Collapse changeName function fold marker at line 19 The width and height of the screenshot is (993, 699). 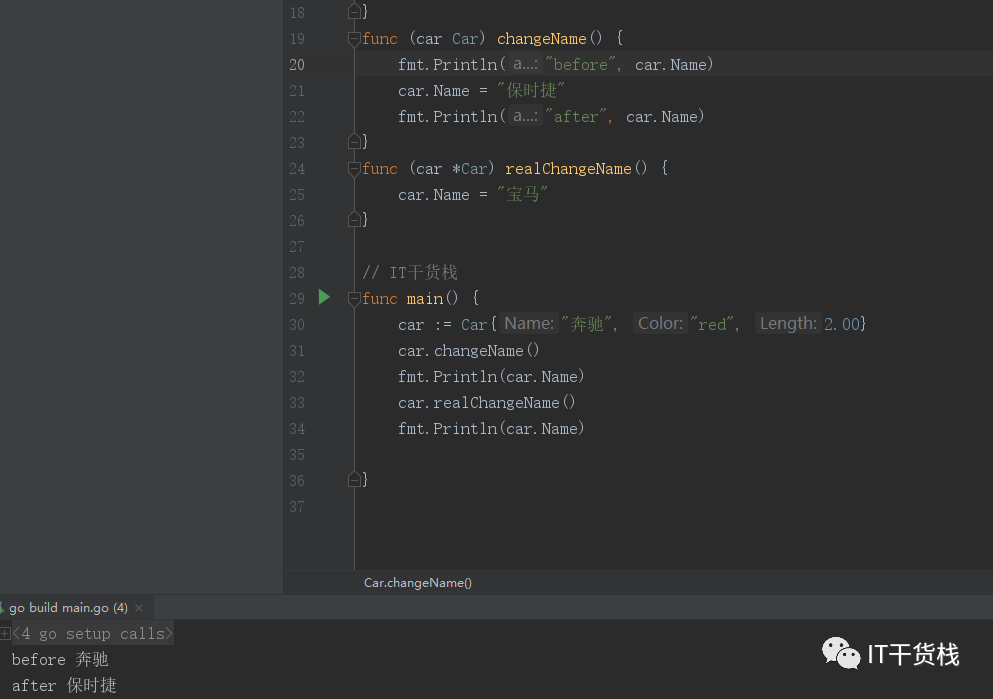pyautogui.click(x=354, y=39)
